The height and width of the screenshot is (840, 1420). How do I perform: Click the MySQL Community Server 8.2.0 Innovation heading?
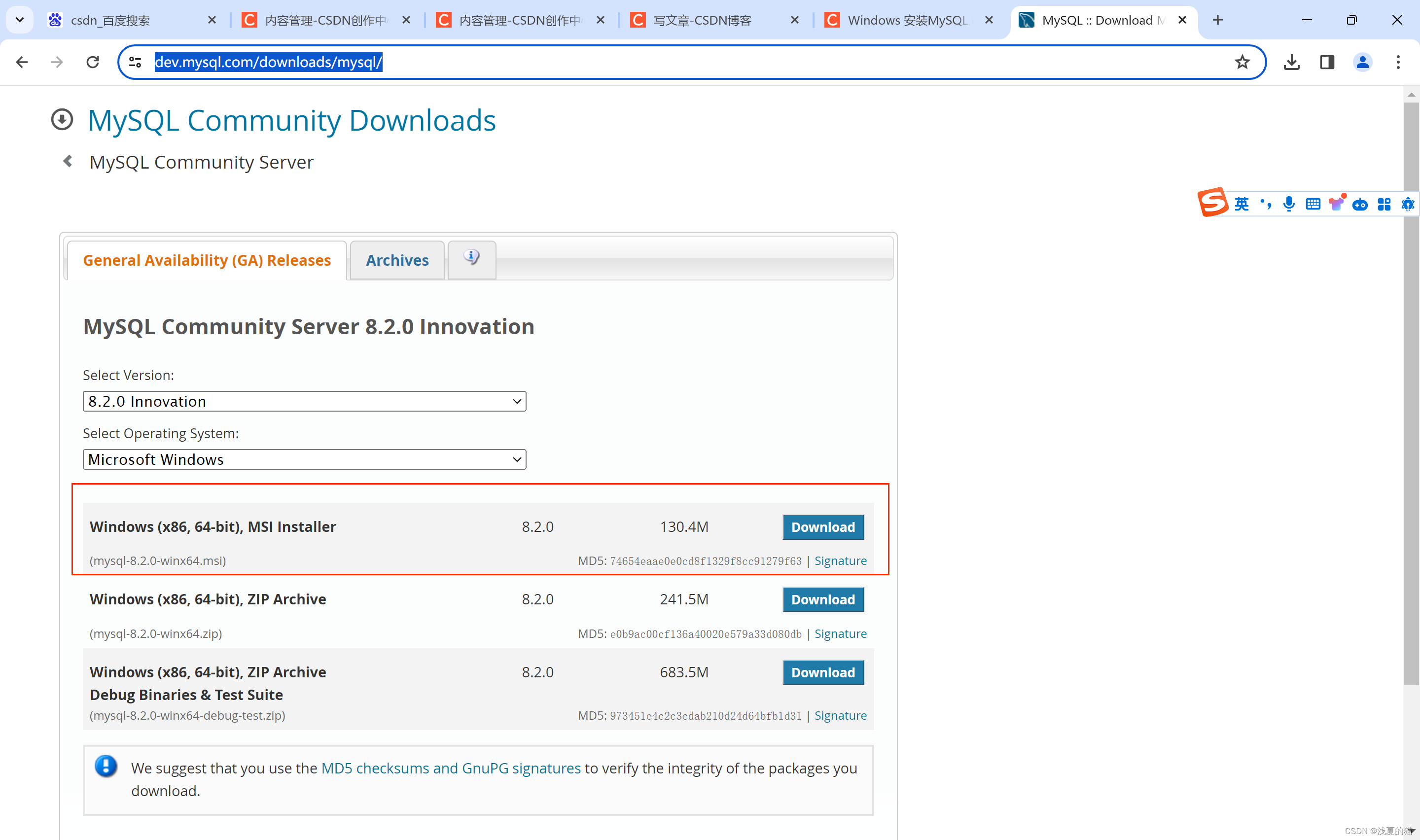pos(309,327)
